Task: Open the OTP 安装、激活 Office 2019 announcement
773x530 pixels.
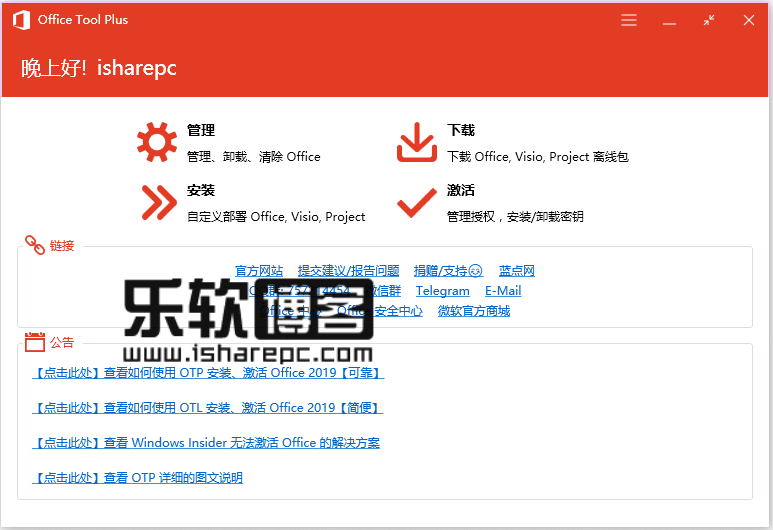Action: click(208, 373)
